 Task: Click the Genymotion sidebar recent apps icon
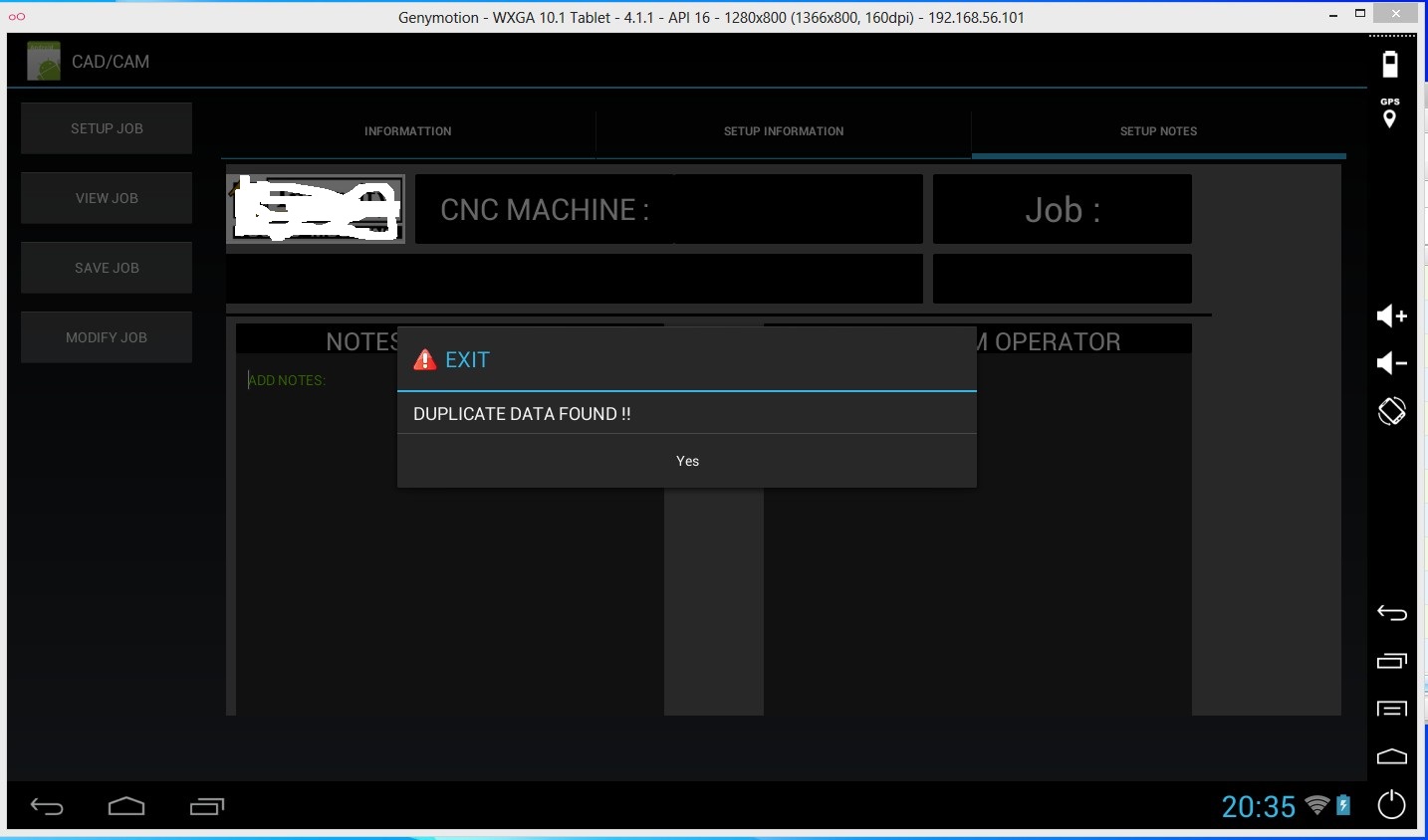coord(1391,660)
